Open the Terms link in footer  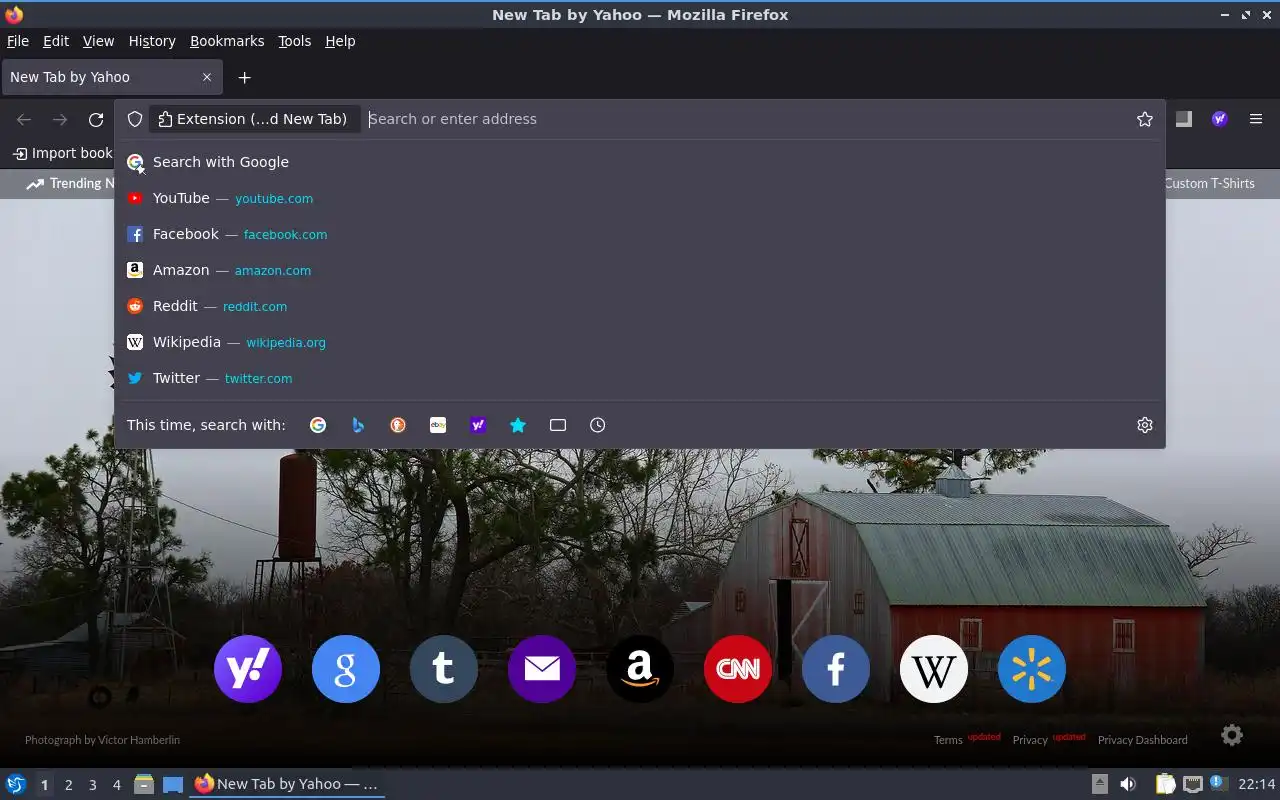948,740
